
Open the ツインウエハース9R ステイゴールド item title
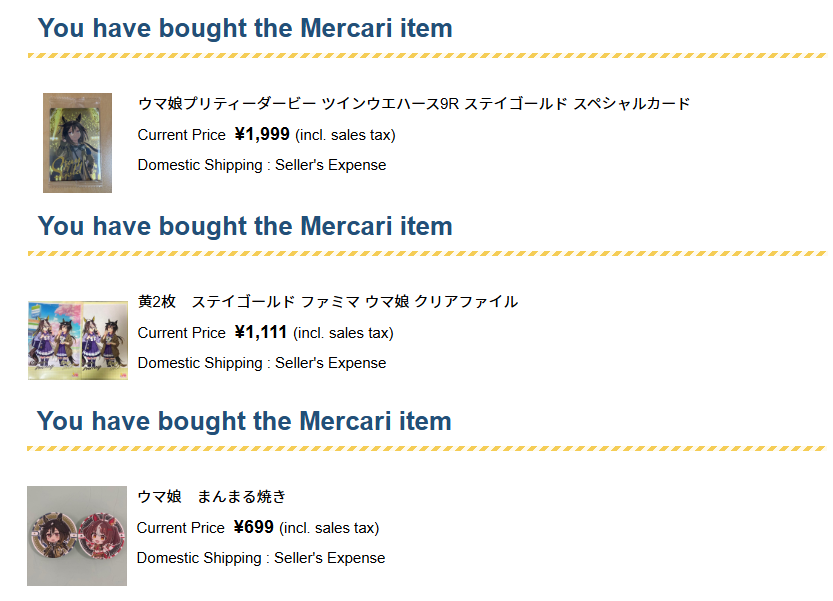coord(414,103)
